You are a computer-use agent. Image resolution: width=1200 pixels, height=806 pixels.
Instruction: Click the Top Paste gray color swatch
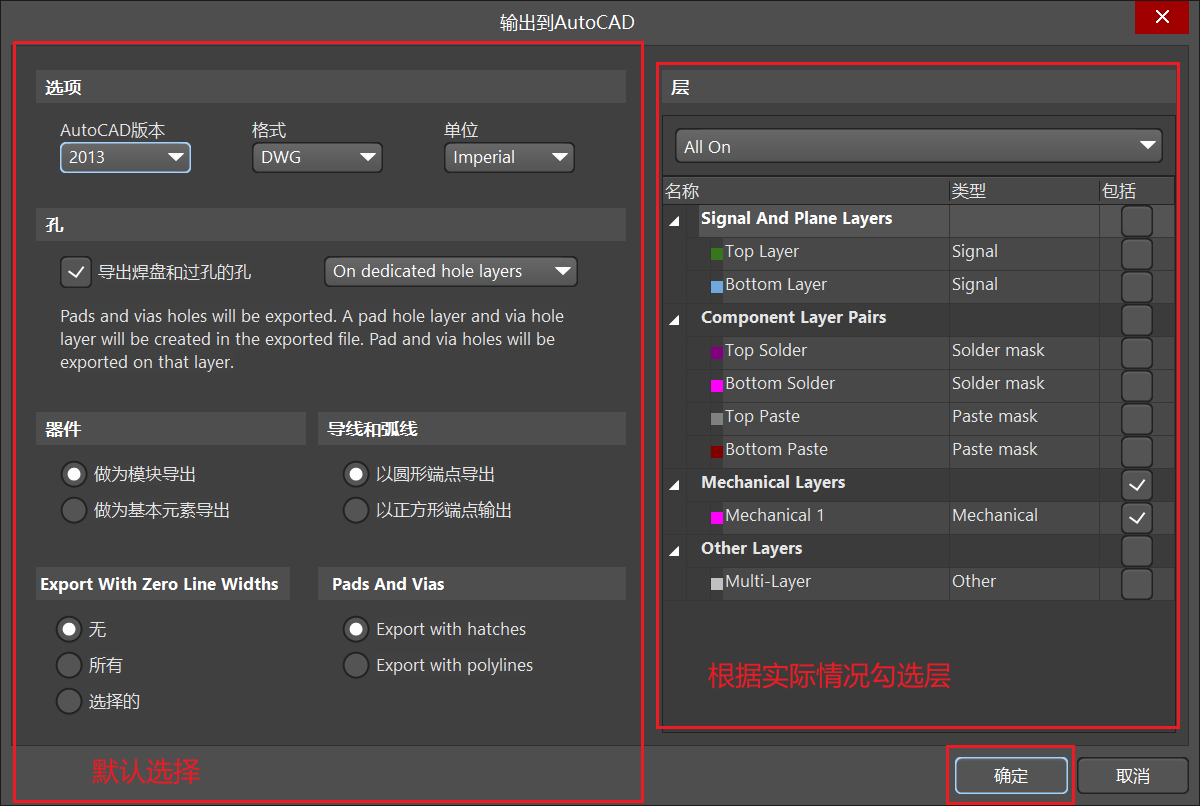click(717, 418)
